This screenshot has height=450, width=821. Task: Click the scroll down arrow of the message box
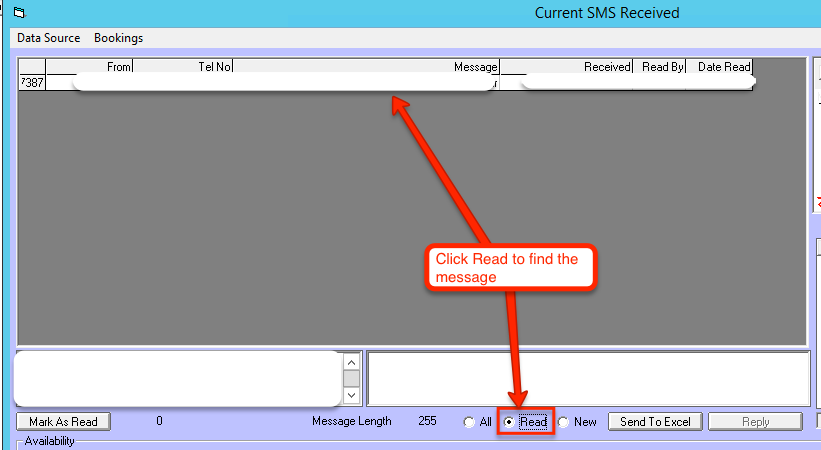[350, 394]
